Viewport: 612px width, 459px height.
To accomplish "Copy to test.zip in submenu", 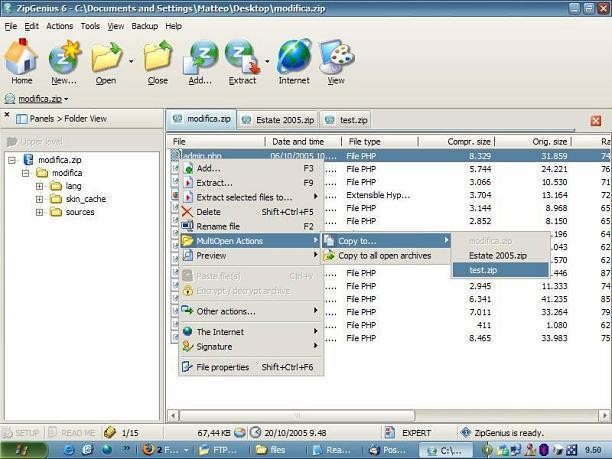I will pyautogui.click(x=500, y=270).
